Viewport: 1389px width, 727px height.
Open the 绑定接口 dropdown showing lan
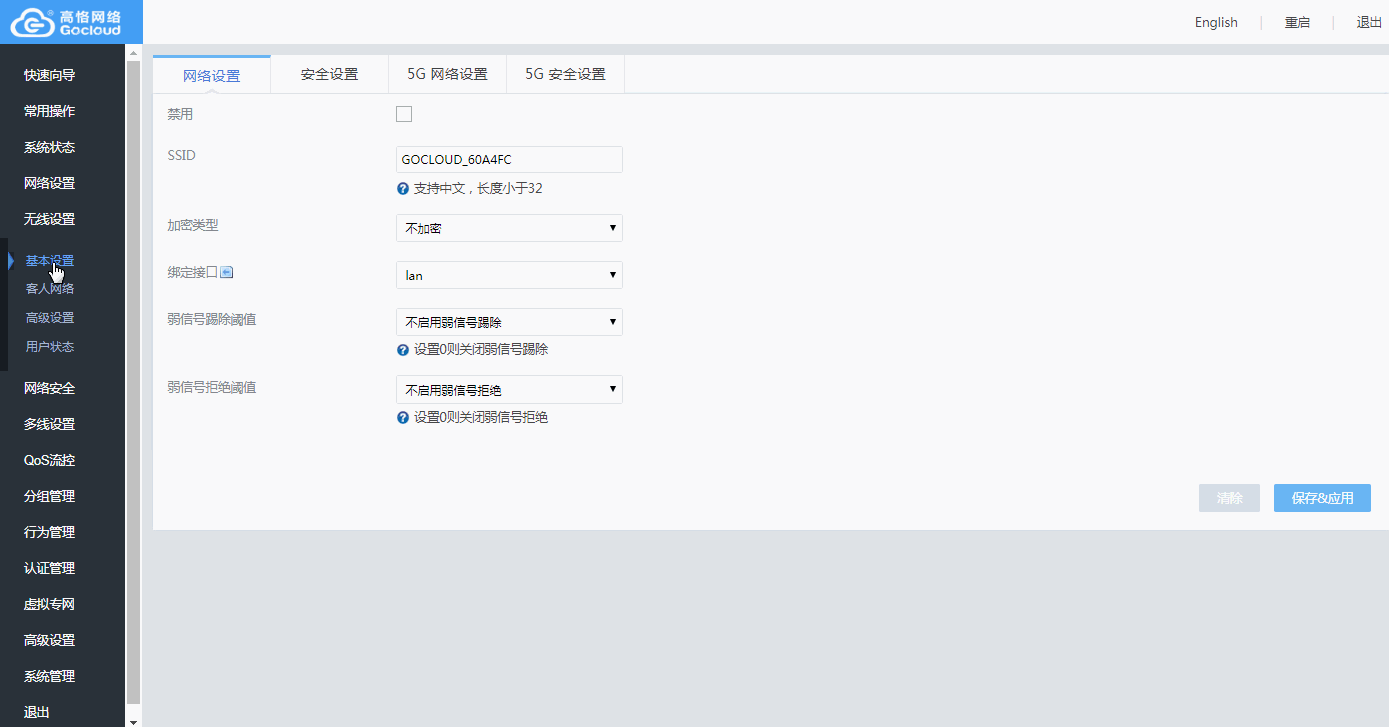click(509, 275)
